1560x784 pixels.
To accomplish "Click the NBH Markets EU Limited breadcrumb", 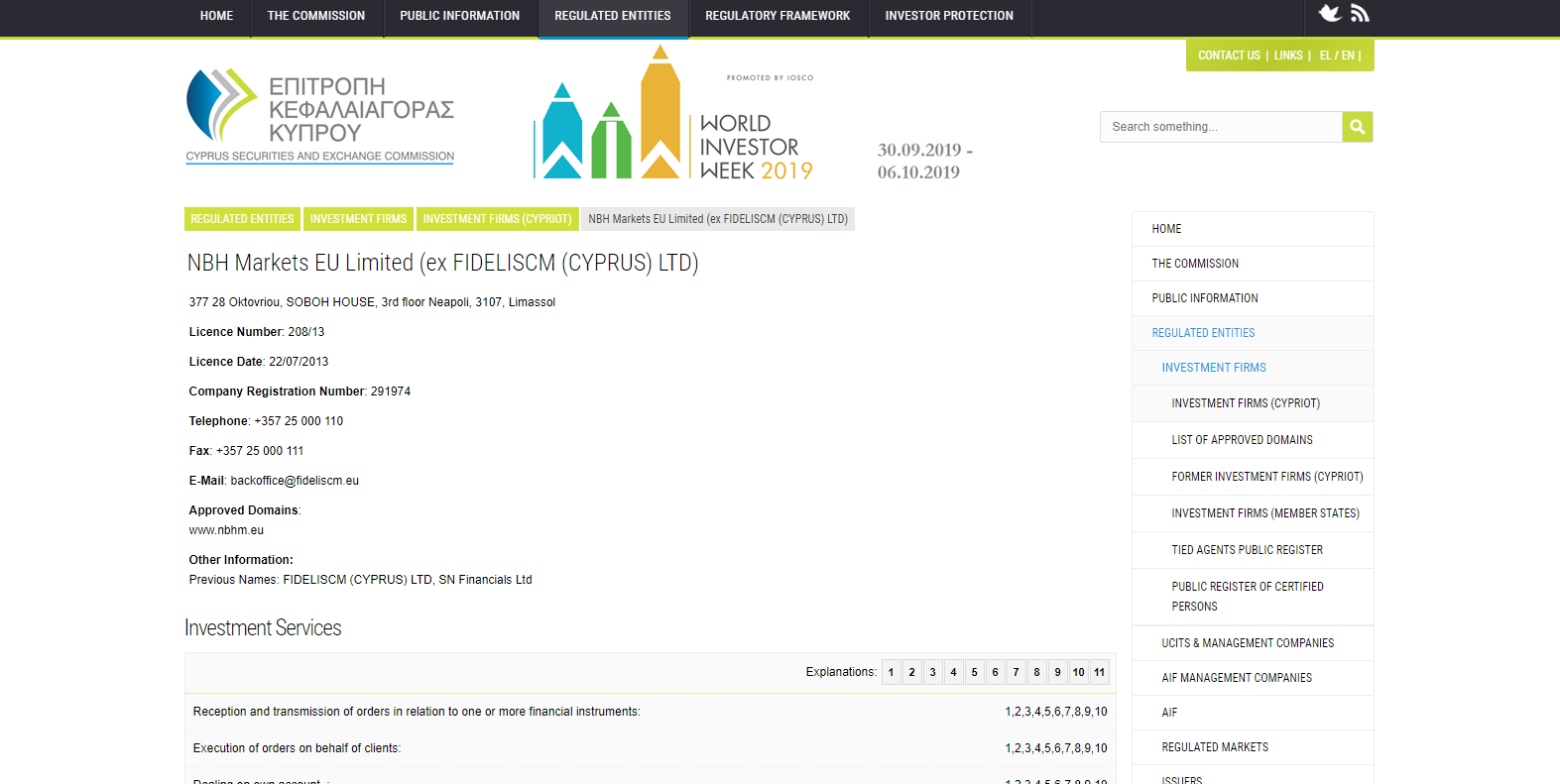I will click(x=718, y=219).
